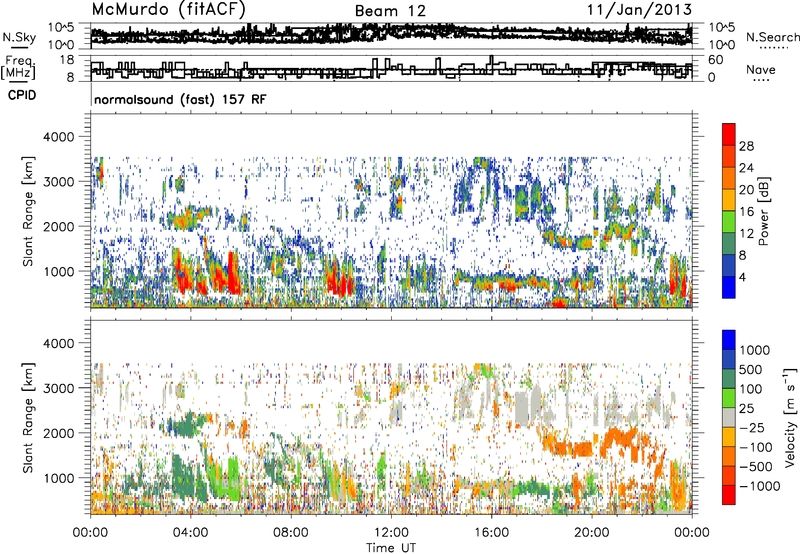Click the '04:00' time tick label

[190, 533]
